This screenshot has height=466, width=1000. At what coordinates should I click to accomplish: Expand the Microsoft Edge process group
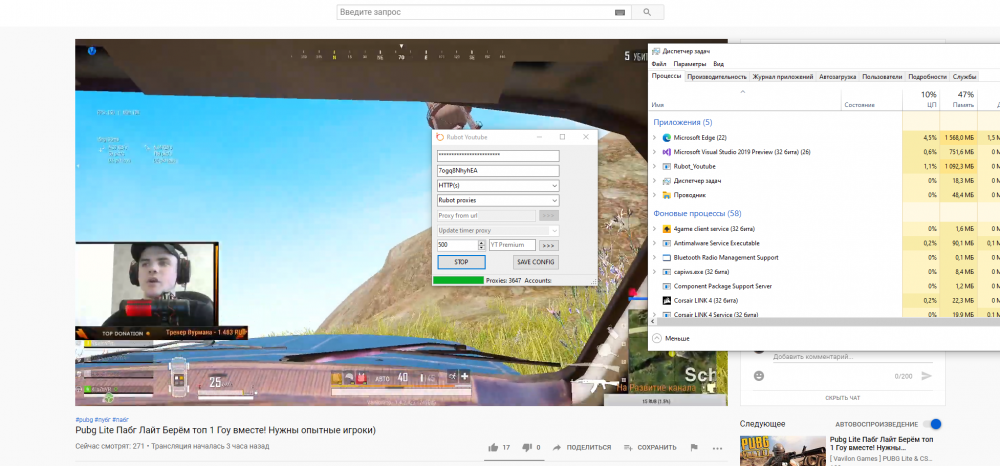654,137
